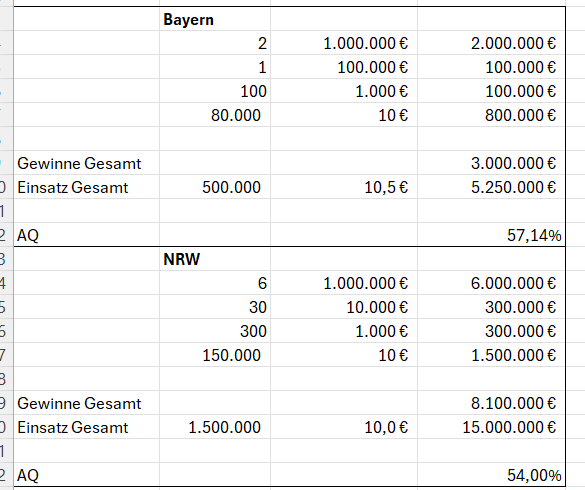Select the bold Bayern header cell
The height and width of the screenshot is (490, 585).
click(x=215, y=19)
